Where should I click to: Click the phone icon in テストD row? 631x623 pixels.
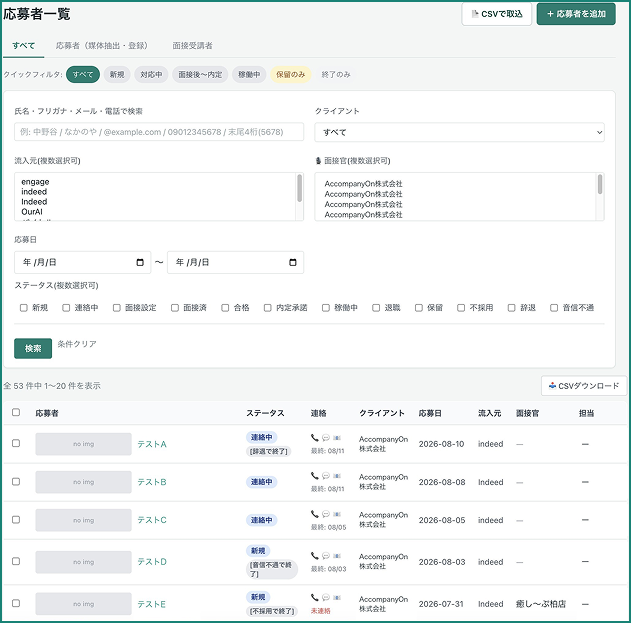[x=315, y=556]
